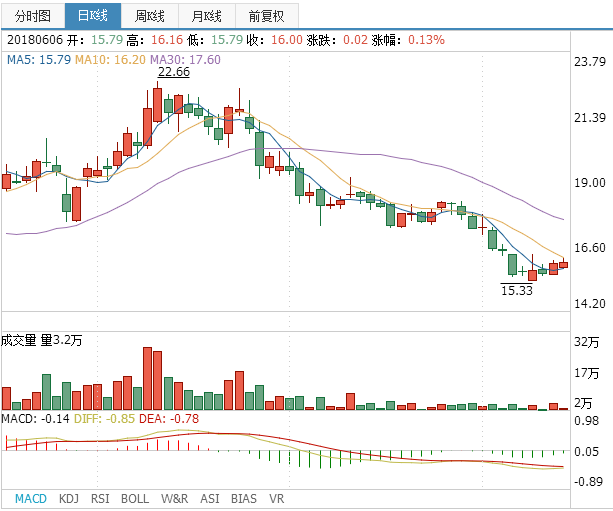Display the BIAS indicator
613x511 pixels.
pos(243,498)
